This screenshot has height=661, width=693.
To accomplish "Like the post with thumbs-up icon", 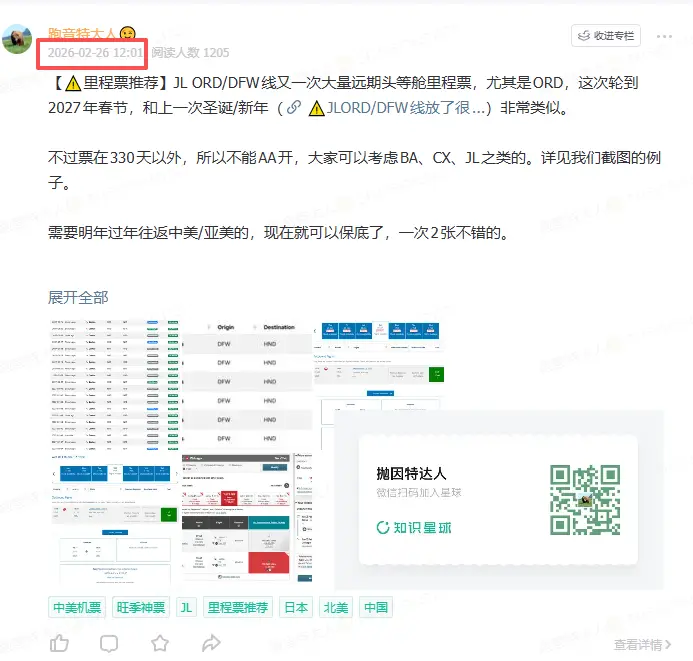I will (x=59, y=643).
